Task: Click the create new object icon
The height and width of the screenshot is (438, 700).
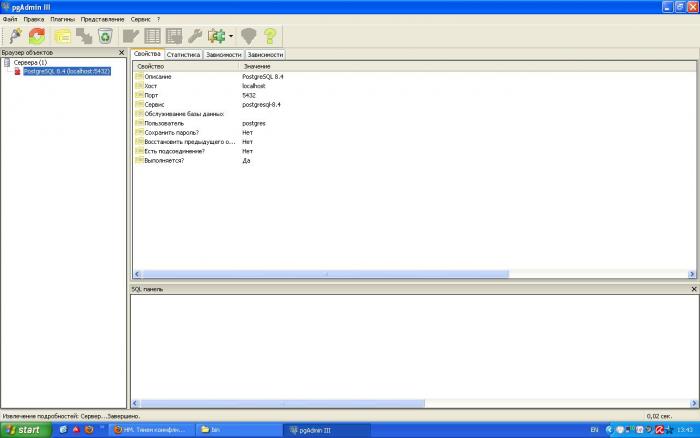Action: (84, 36)
